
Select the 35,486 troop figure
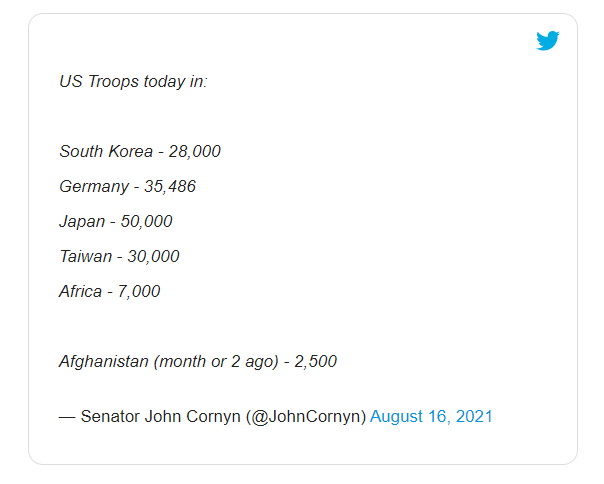click(x=172, y=187)
